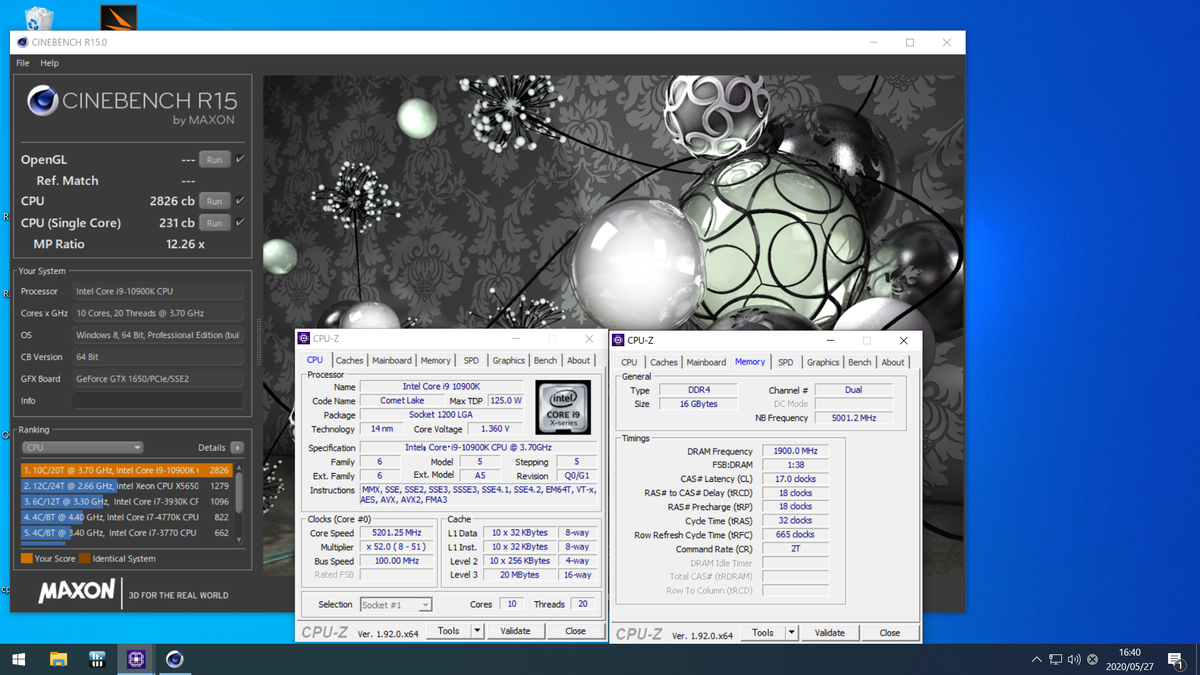1200x675 pixels.
Task: Click Close button in left CPU-Z
Action: pos(575,631)
